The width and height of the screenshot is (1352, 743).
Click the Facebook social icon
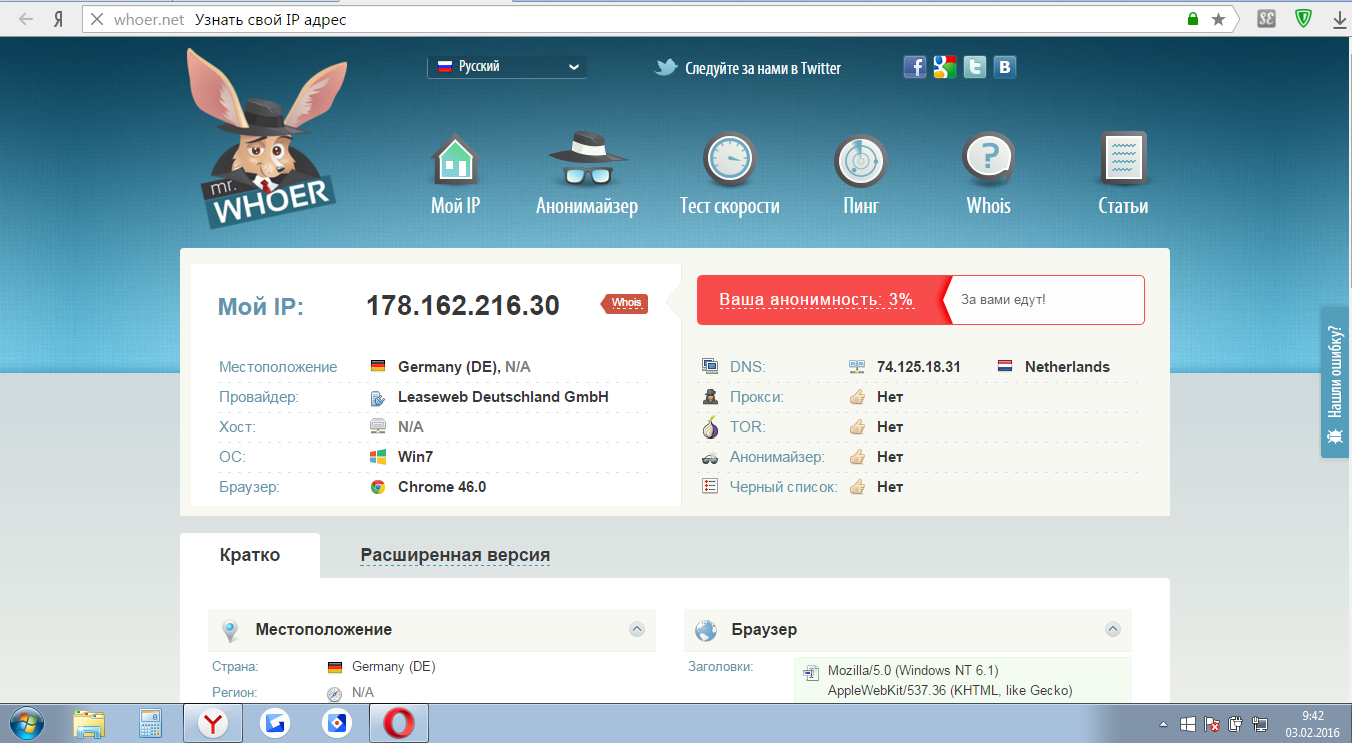[915, 67]
